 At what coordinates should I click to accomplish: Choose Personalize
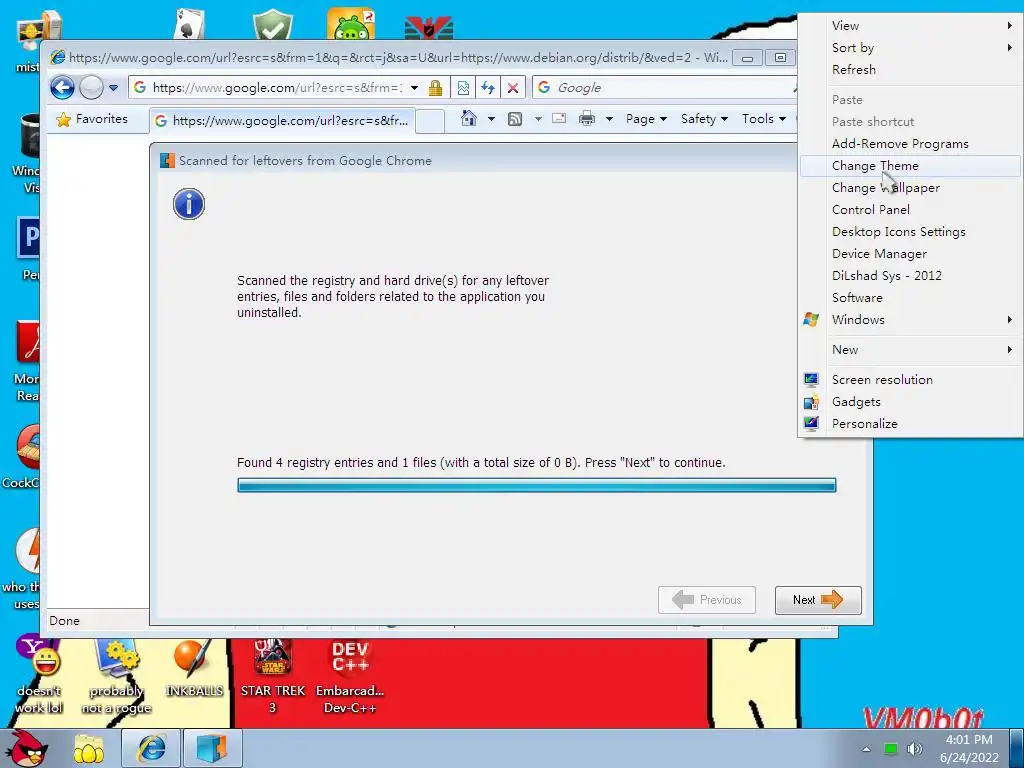click(910, 424)
